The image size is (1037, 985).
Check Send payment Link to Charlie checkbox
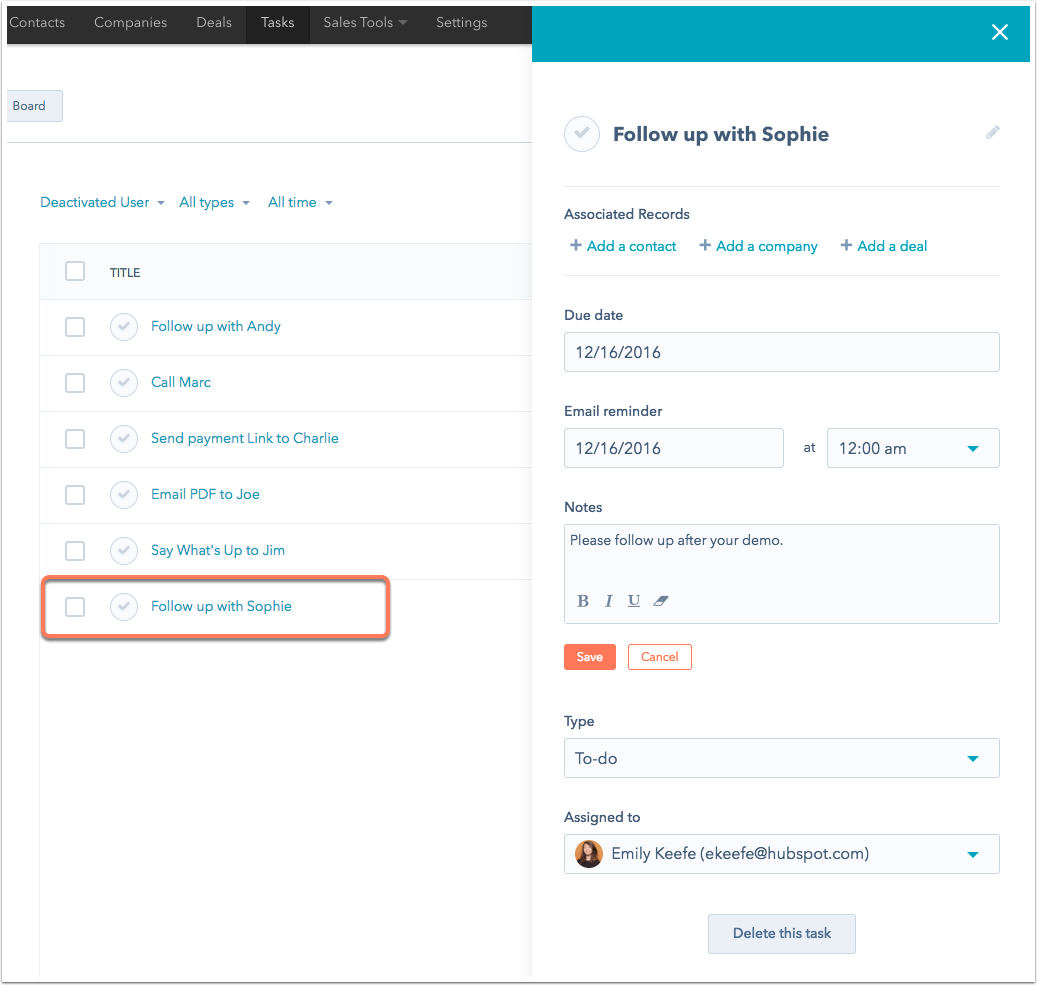click(75, 439)
